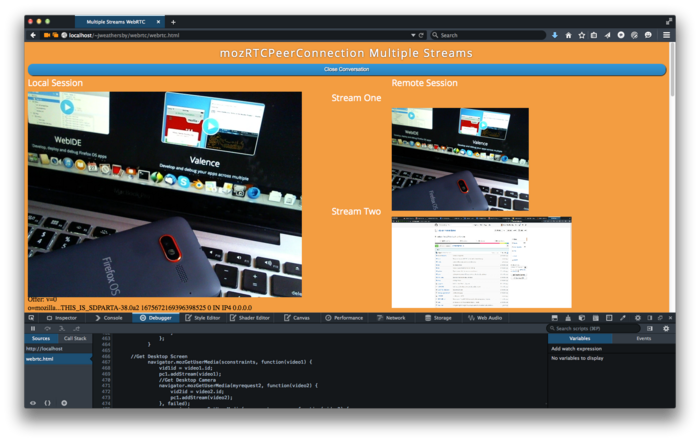Bookmark this page with the star icon

tap(582, 35)
